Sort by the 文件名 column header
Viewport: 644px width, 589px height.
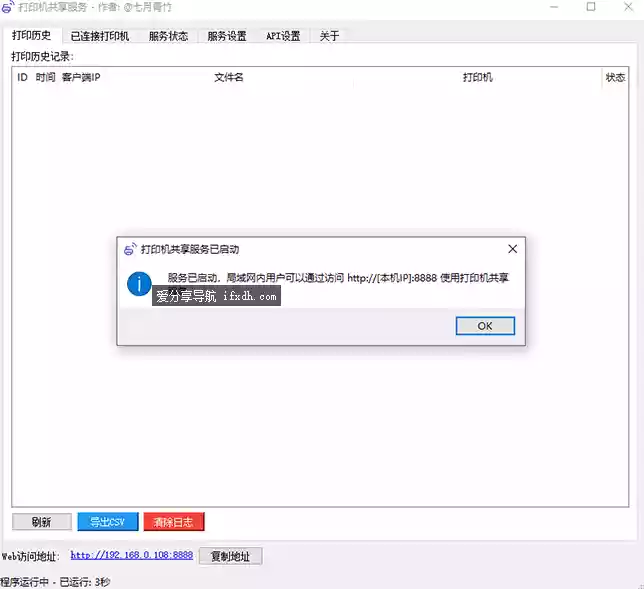point(229,77)
